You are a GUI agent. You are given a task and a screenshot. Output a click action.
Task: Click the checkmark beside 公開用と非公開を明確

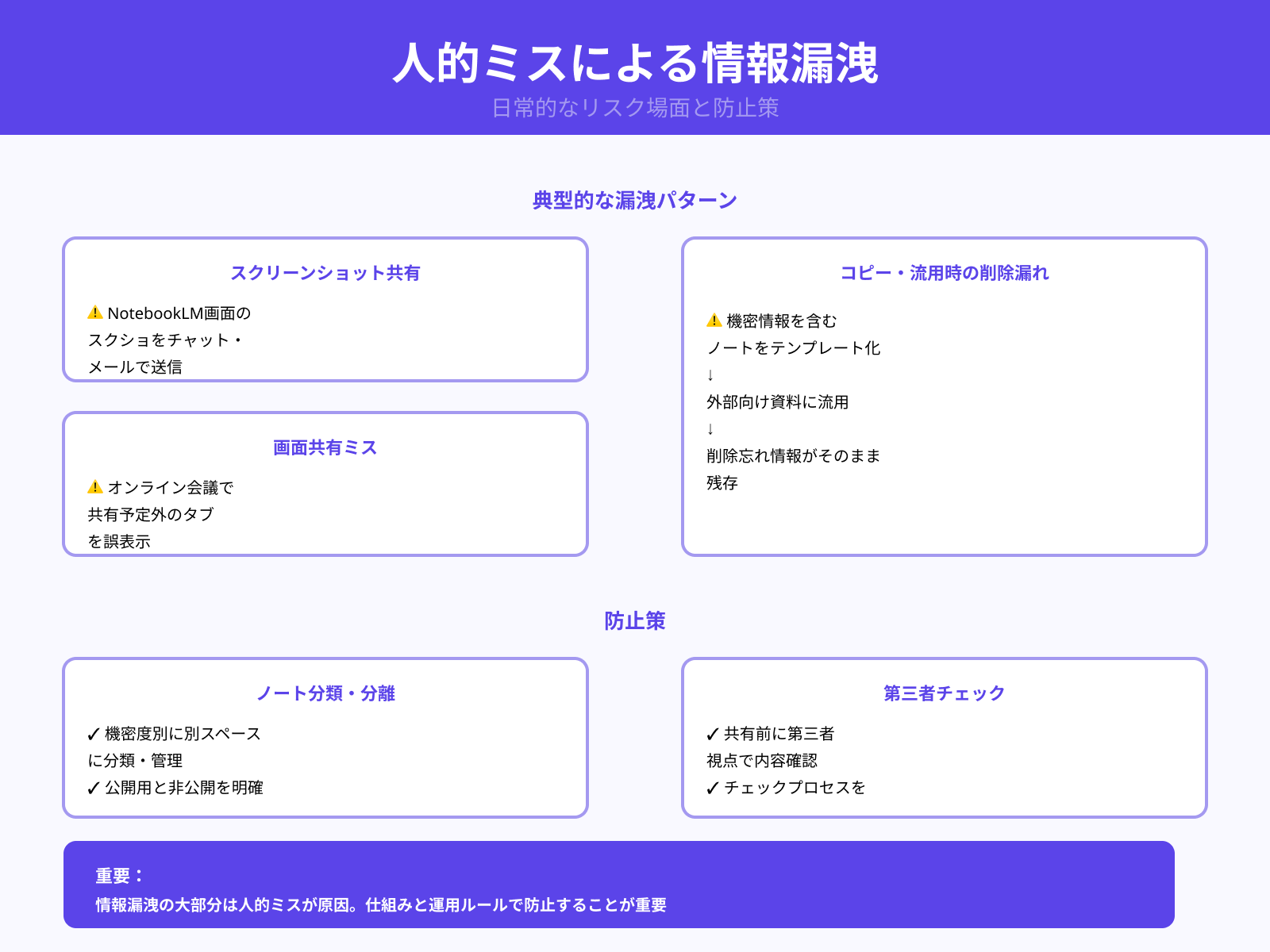click(94, 788)
